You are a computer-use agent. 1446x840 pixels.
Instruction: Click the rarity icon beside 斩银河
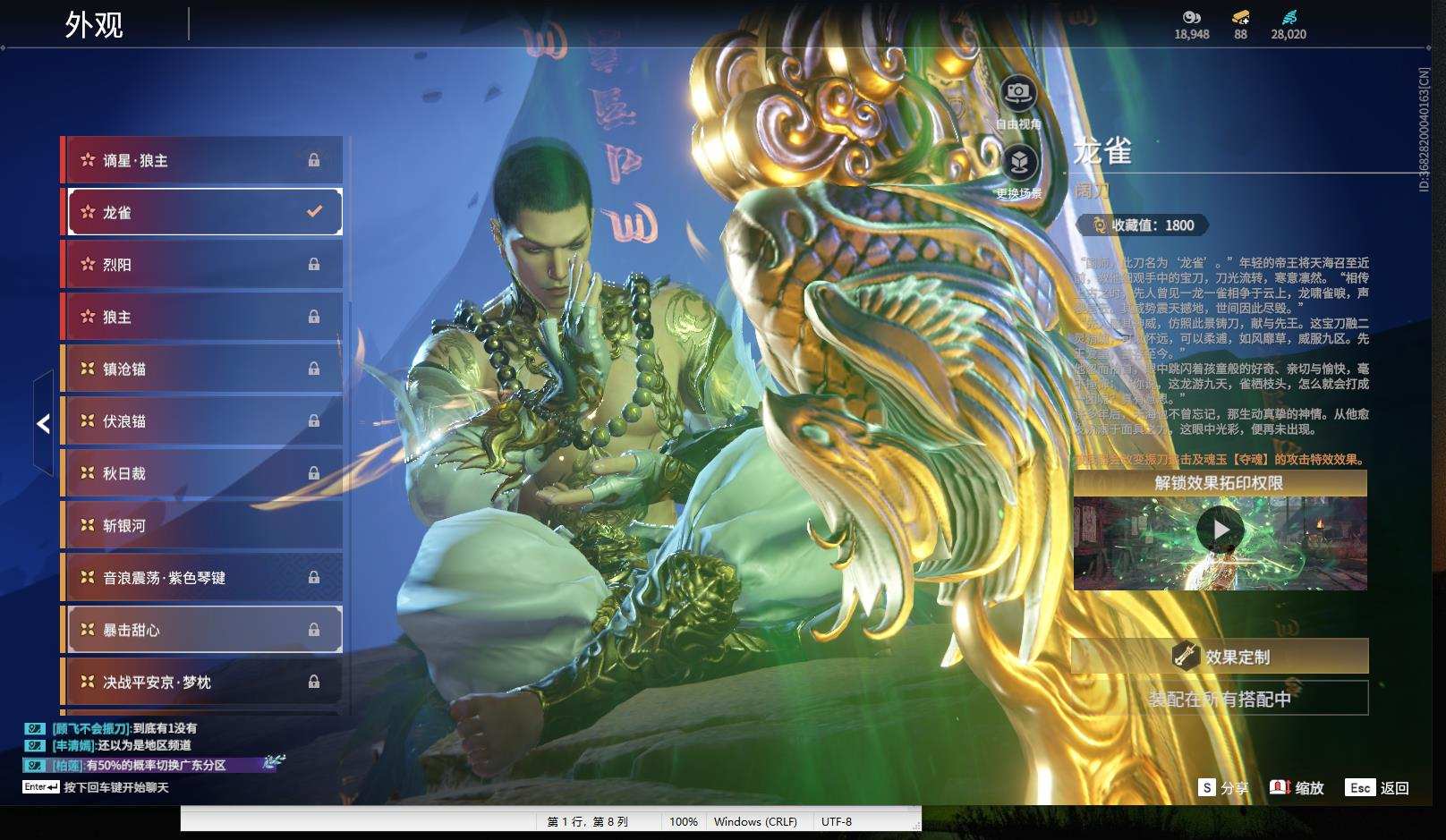(x=88, y=525)
